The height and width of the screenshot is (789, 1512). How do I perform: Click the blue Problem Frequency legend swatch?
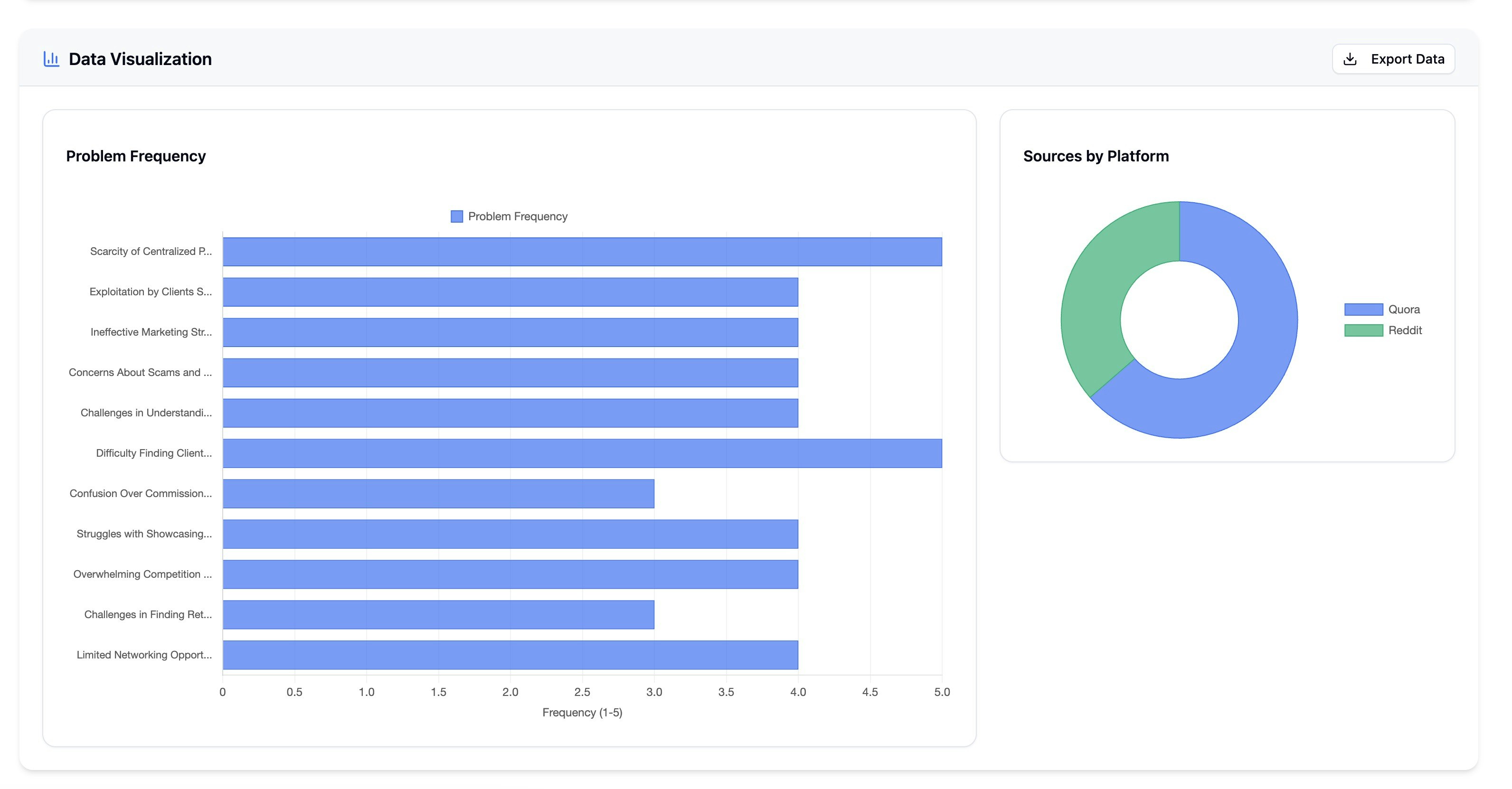[457, 216]
